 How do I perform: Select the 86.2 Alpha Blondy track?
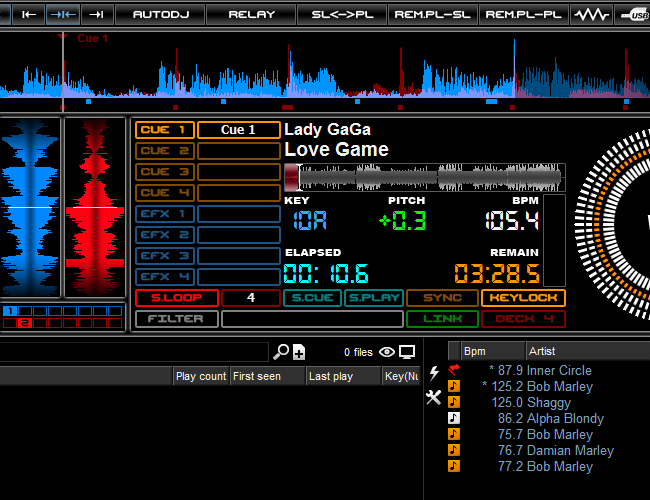551,418
